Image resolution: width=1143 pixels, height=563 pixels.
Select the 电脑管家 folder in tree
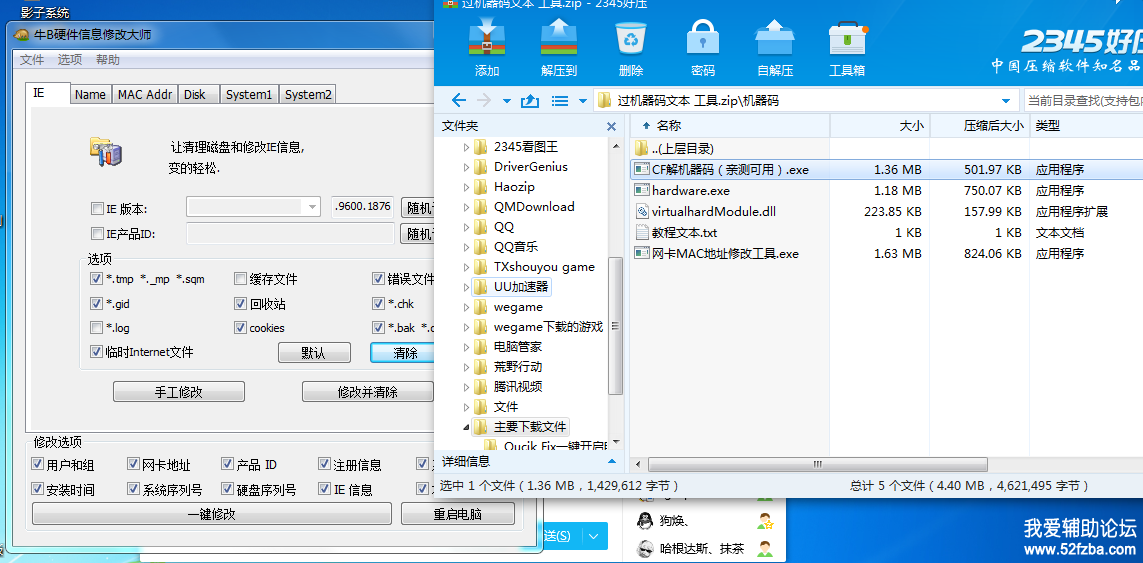point(518,346)
